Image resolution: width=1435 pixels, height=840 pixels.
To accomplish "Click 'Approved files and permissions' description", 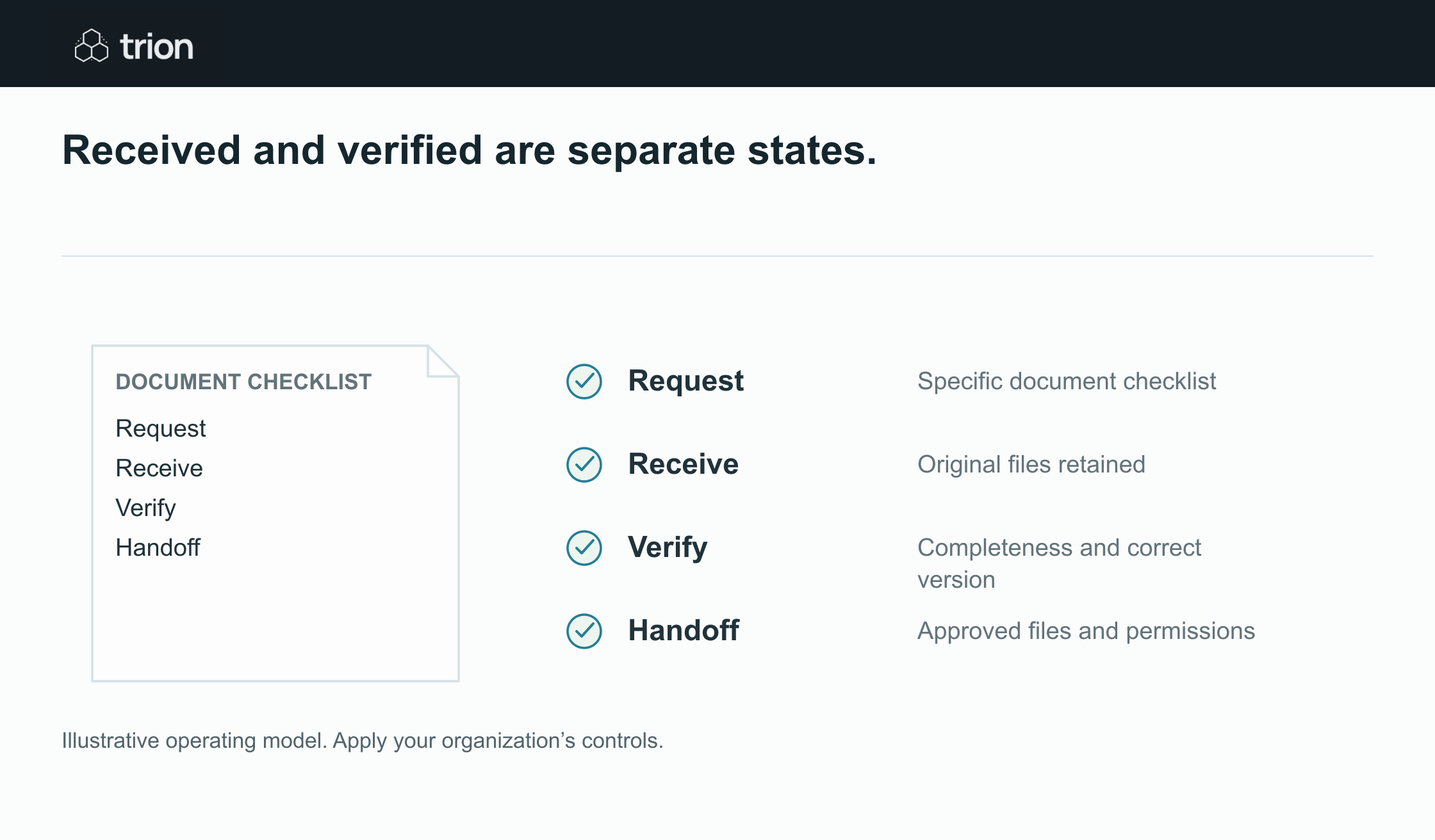I will [1086, 631].
